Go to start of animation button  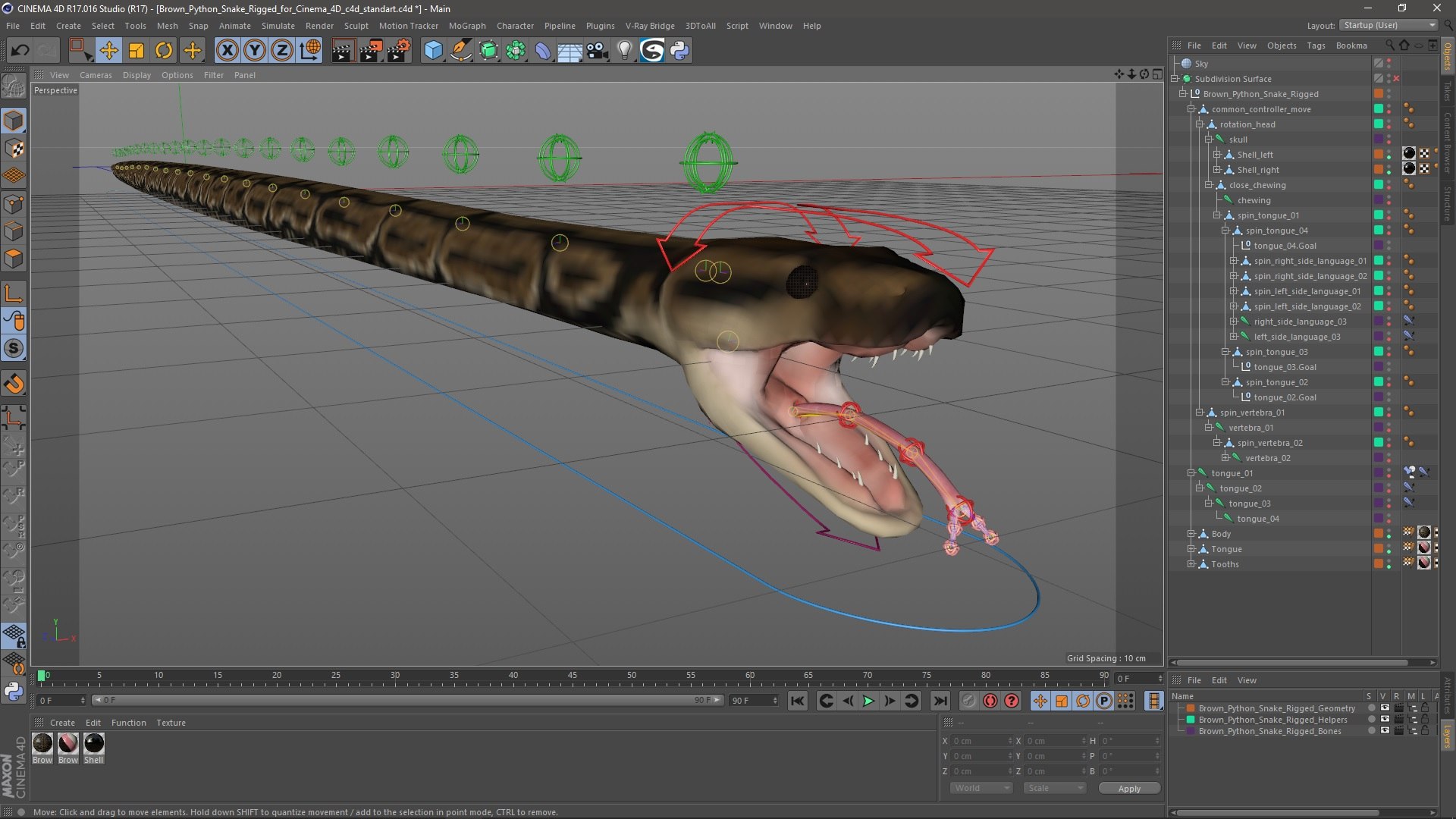coord(797,701)
